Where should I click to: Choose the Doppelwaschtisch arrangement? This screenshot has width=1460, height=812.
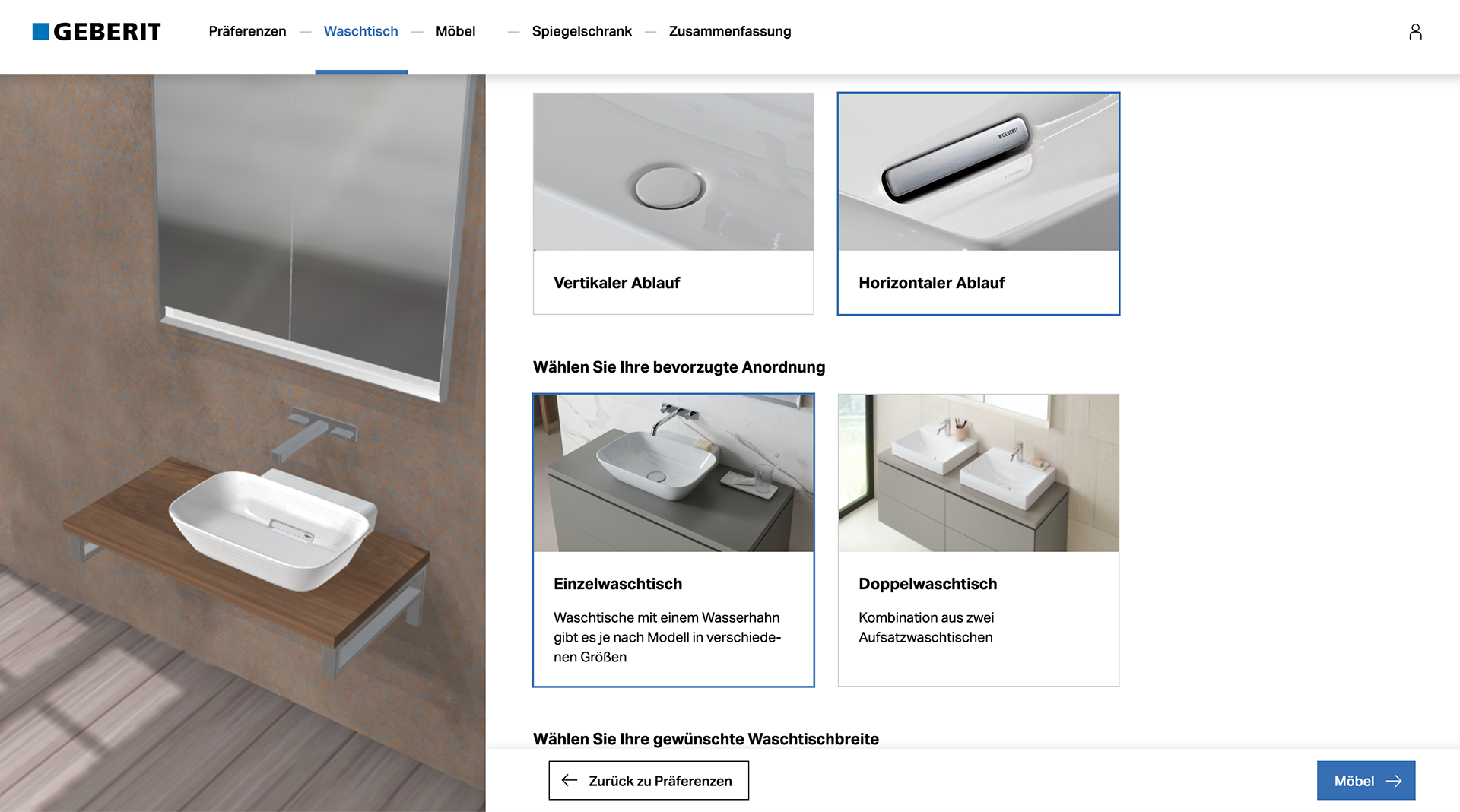tap(978, 540)
